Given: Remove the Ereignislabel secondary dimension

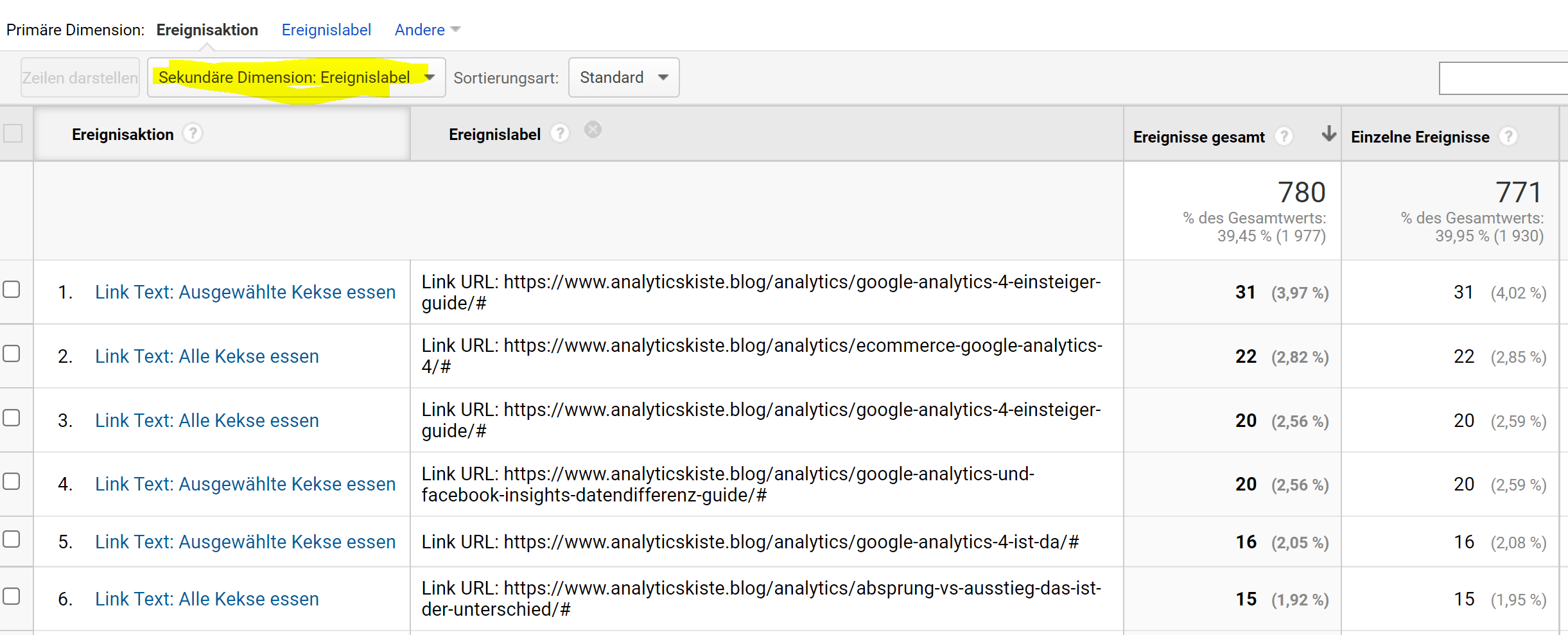Looking at the screenshot, I should 593,129.
